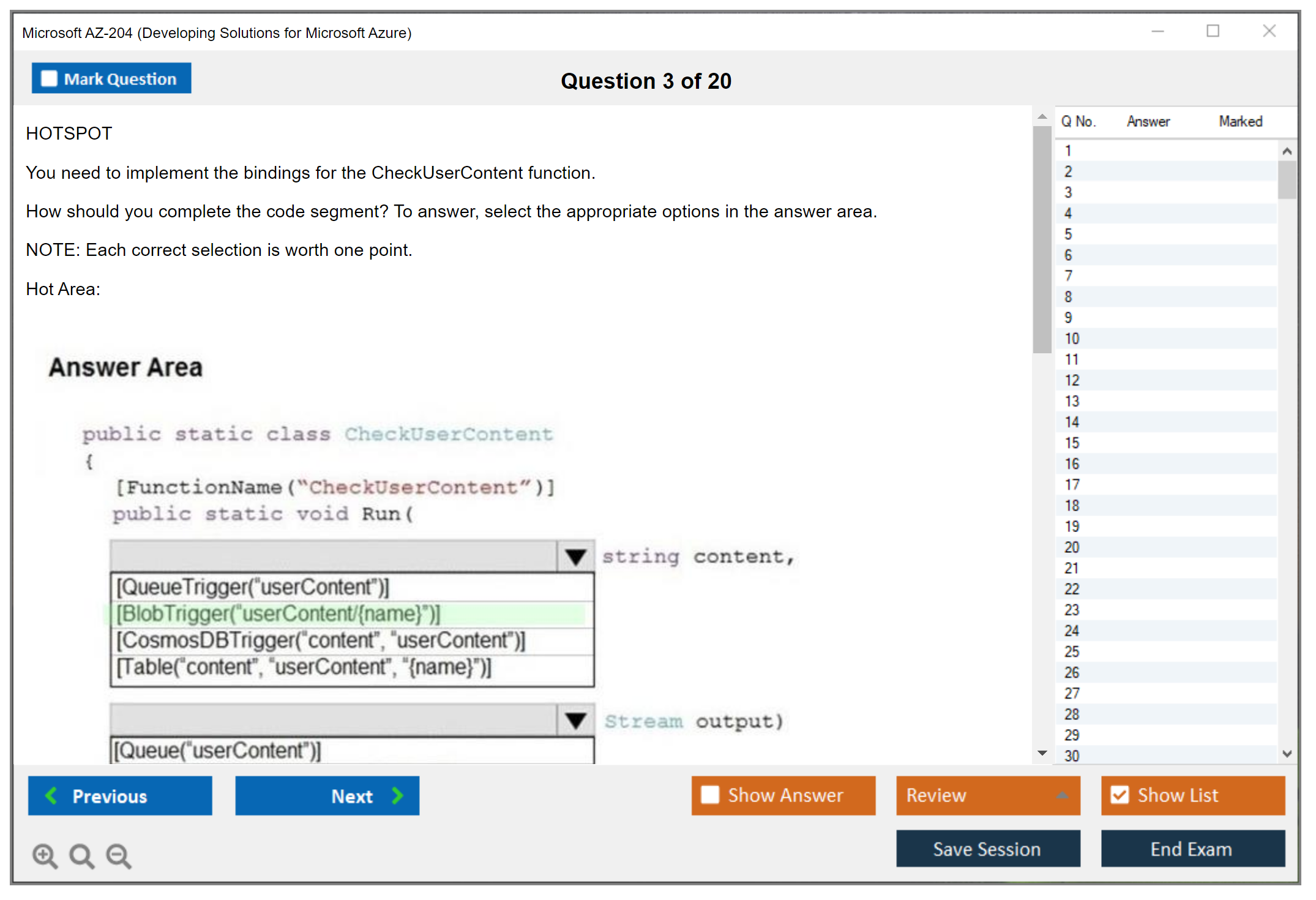
Task: Click the Save Session button
Action: point(987,849)
